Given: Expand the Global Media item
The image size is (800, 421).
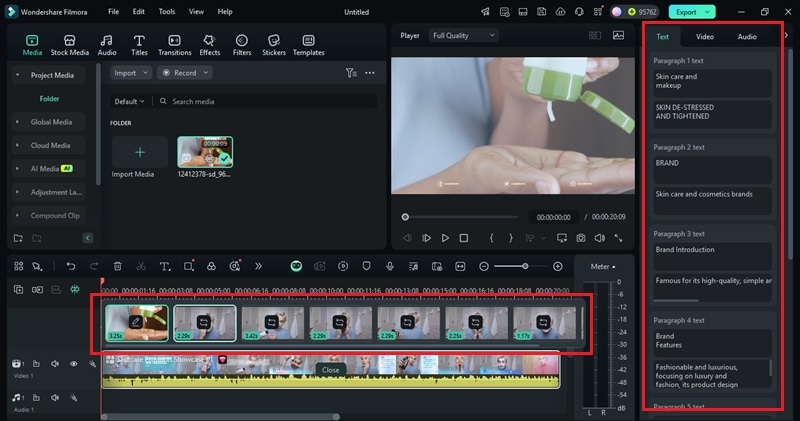Looking at the screenshot, I should [17, 122].
